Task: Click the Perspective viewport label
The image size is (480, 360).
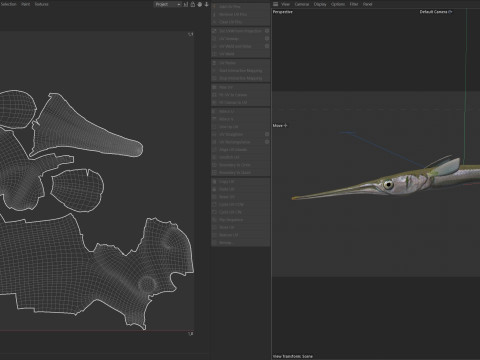Action: click(283, 12)
